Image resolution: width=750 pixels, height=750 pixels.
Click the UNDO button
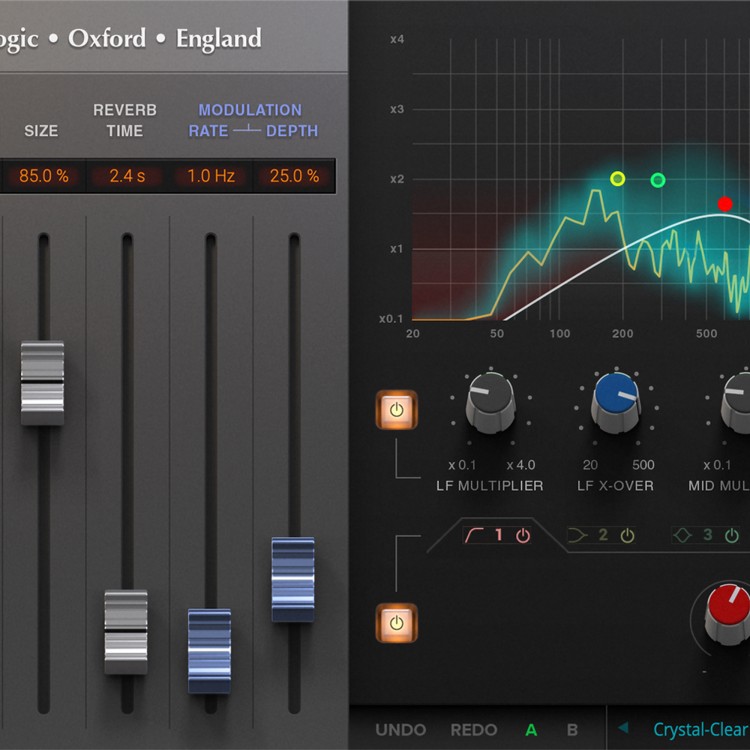(401, 730)
